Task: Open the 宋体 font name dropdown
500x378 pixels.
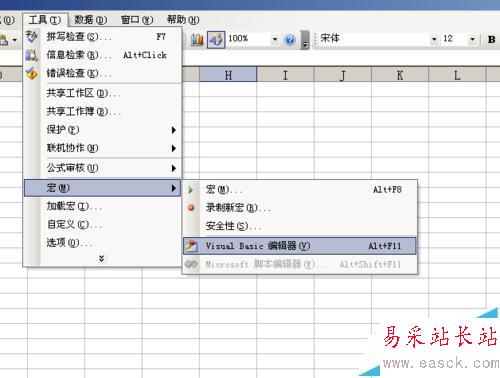Action: [x=434, y=39]
